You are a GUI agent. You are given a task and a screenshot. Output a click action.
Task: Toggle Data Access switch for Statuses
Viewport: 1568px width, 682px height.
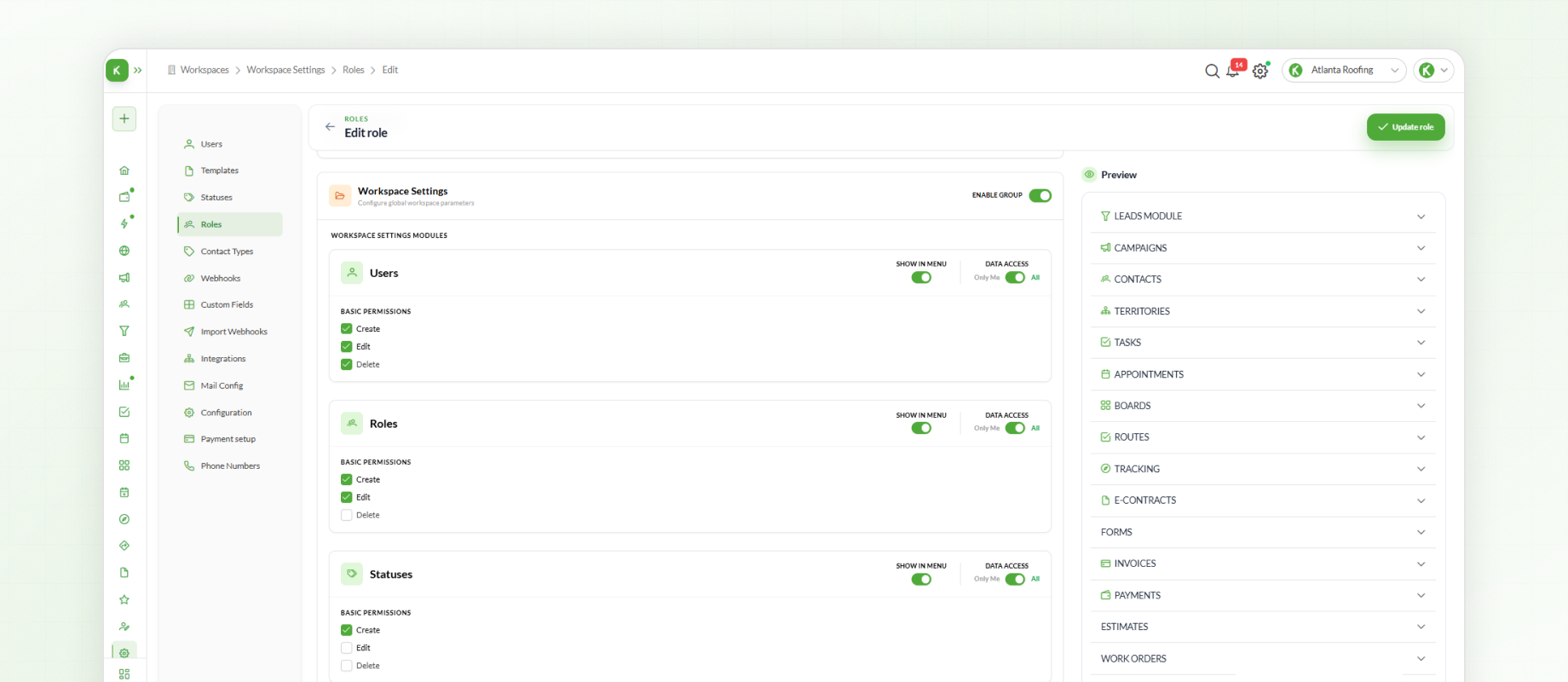coord(1015,579)
